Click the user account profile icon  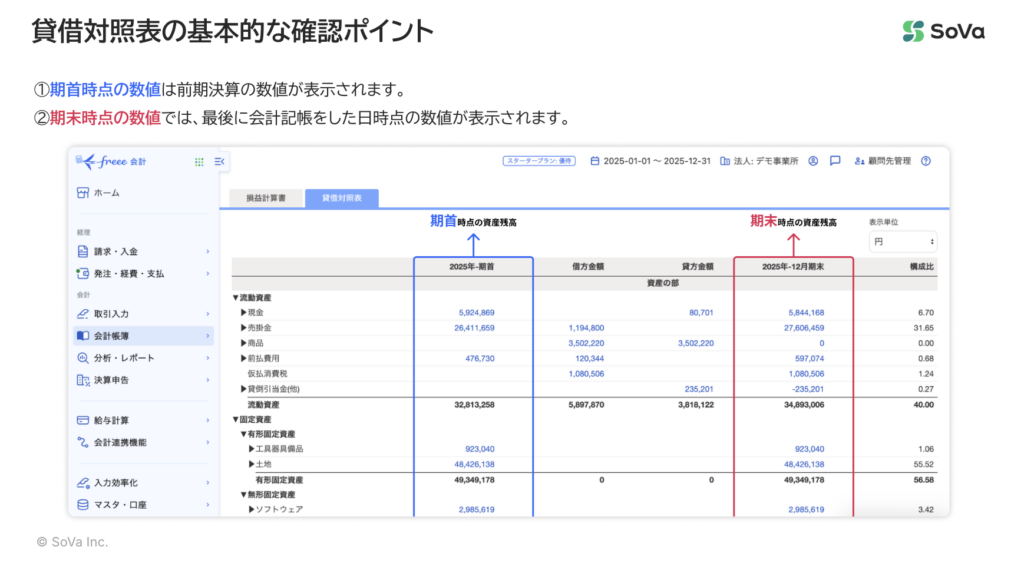[x=813, y=161]
